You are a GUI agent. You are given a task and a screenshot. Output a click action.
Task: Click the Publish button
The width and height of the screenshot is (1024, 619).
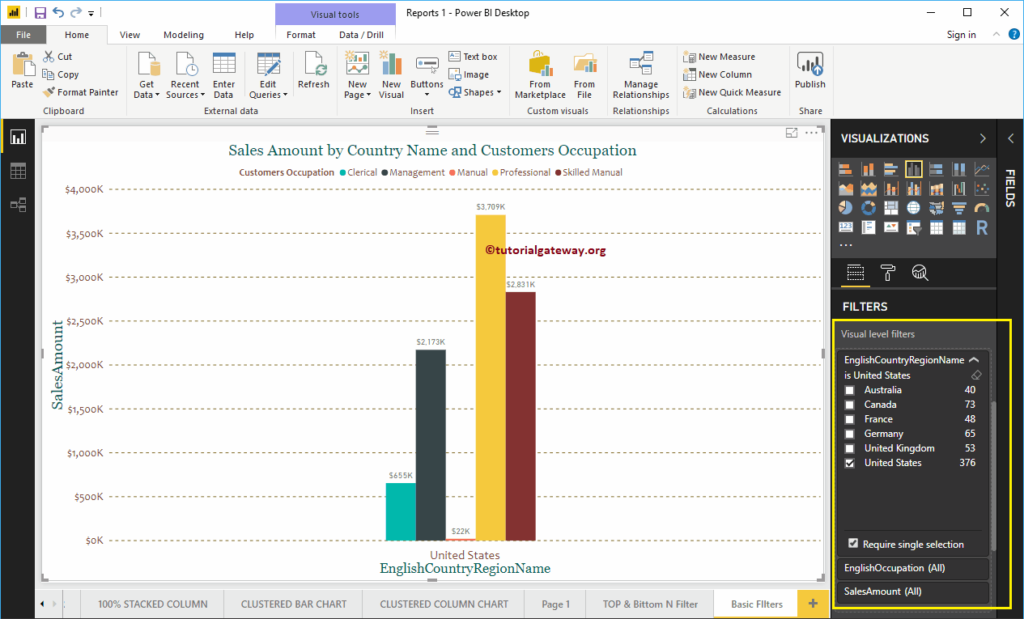tap(810, 71)
